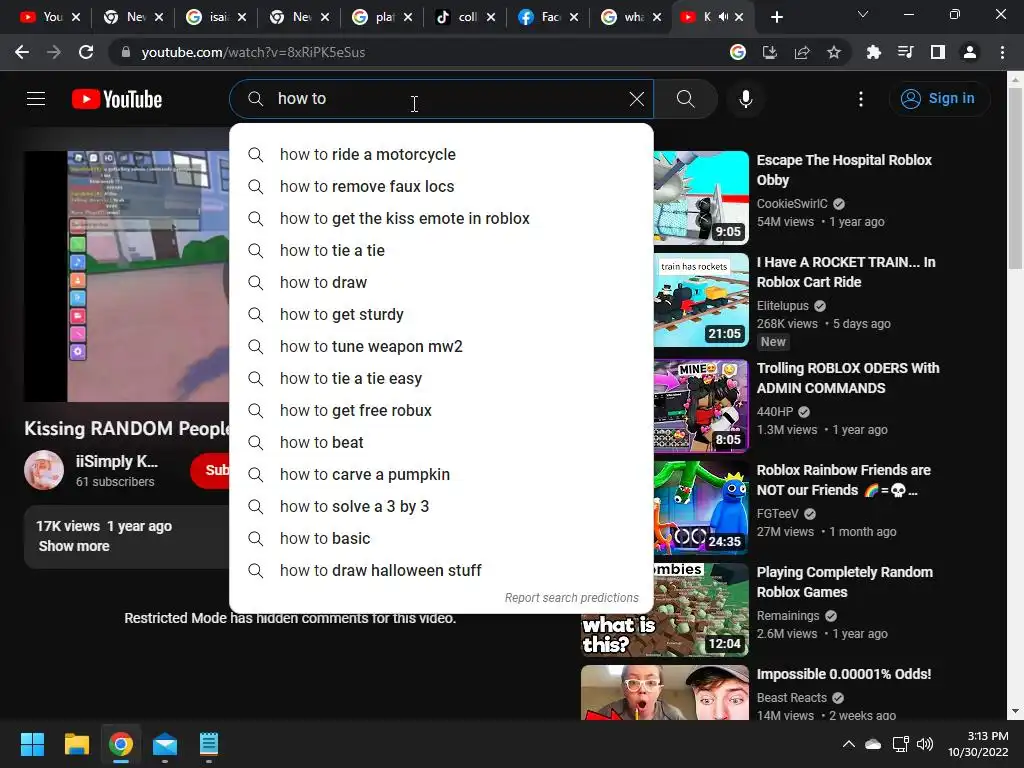Select 'how to draw halloween stuff'
The width and height of the screenshot is (1024, 768).
(x=441, y=571)
